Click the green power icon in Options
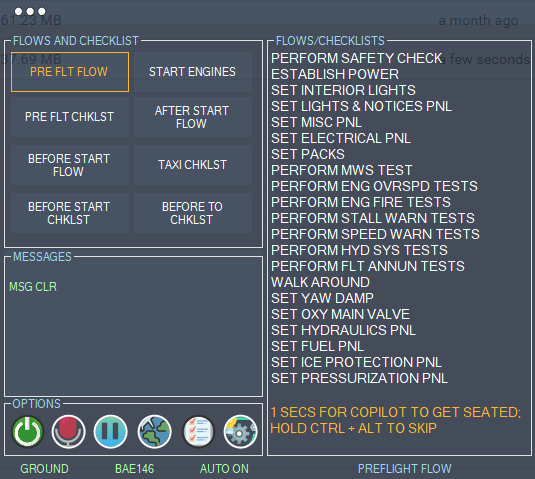The image size is (535, 479). pos(28,432)
